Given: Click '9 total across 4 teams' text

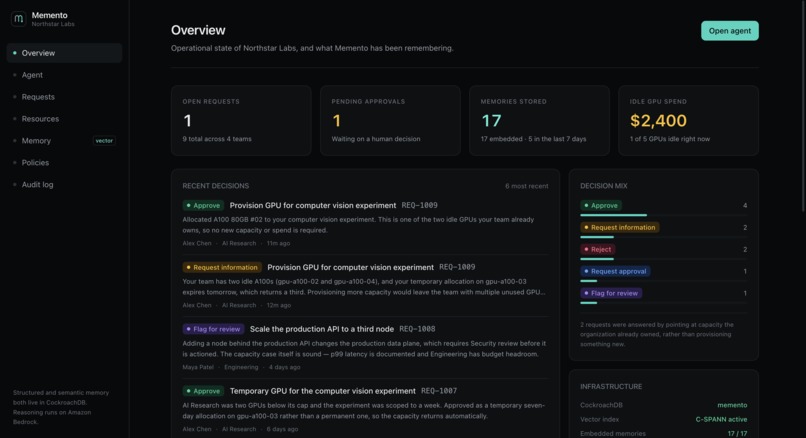Looking at the screenshot, I should tap(217, 139).
